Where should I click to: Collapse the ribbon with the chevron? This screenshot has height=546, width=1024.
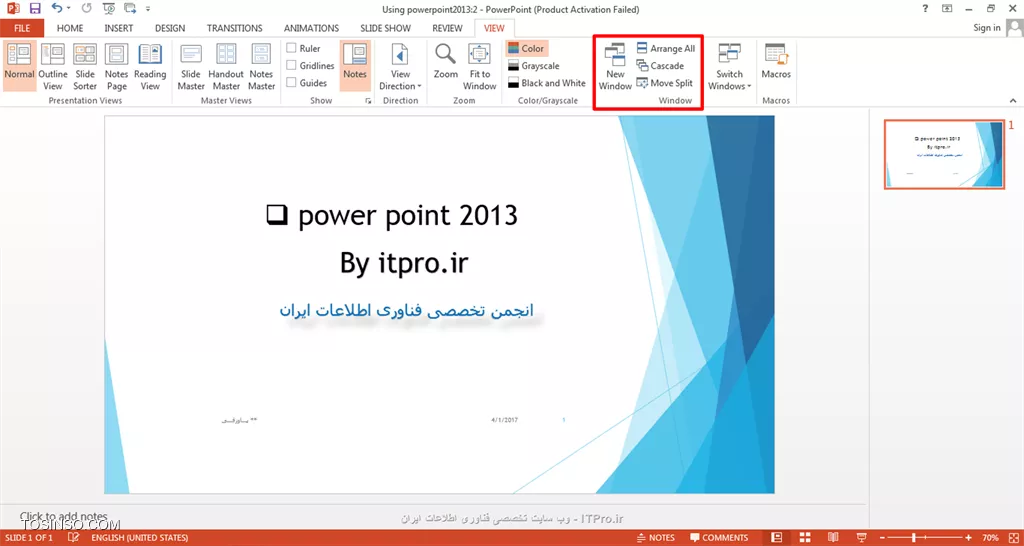(1013, 101)
